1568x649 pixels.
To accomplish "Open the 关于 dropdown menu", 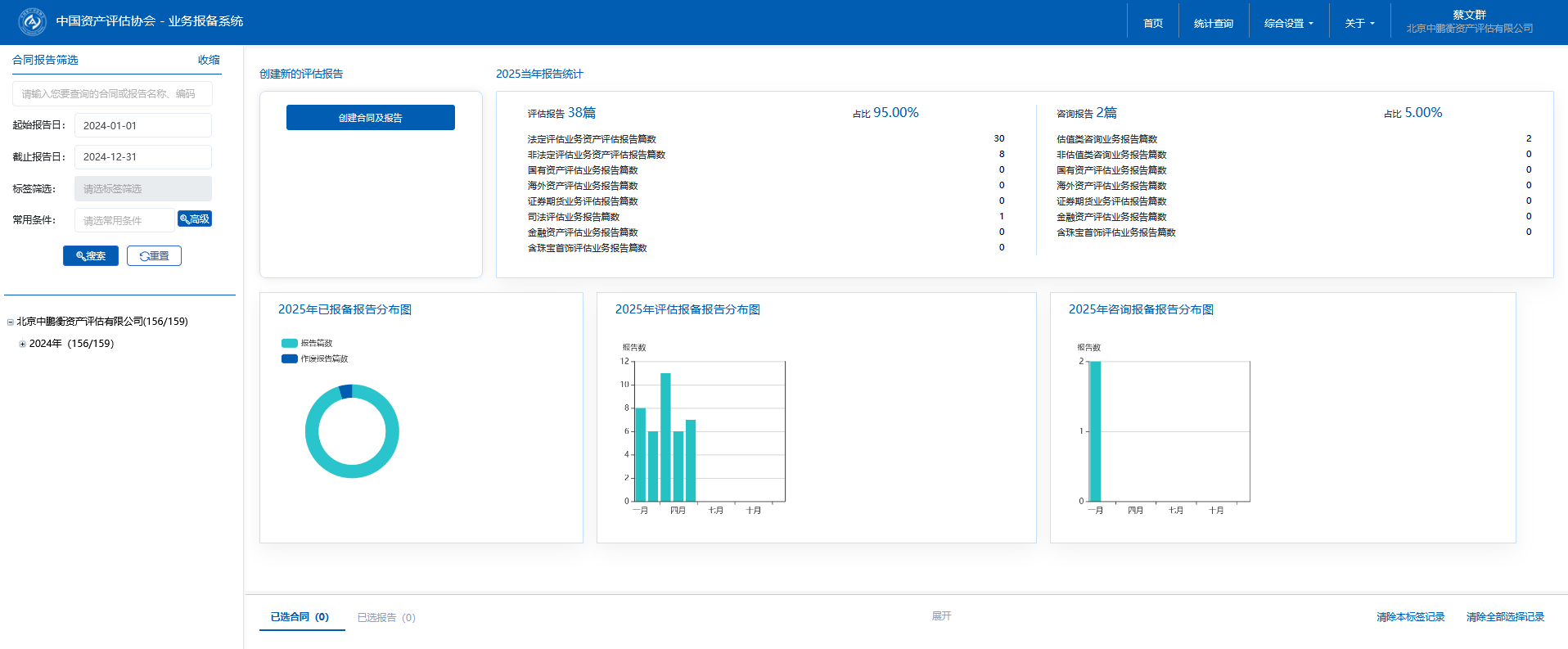I will pos(1359,24).
